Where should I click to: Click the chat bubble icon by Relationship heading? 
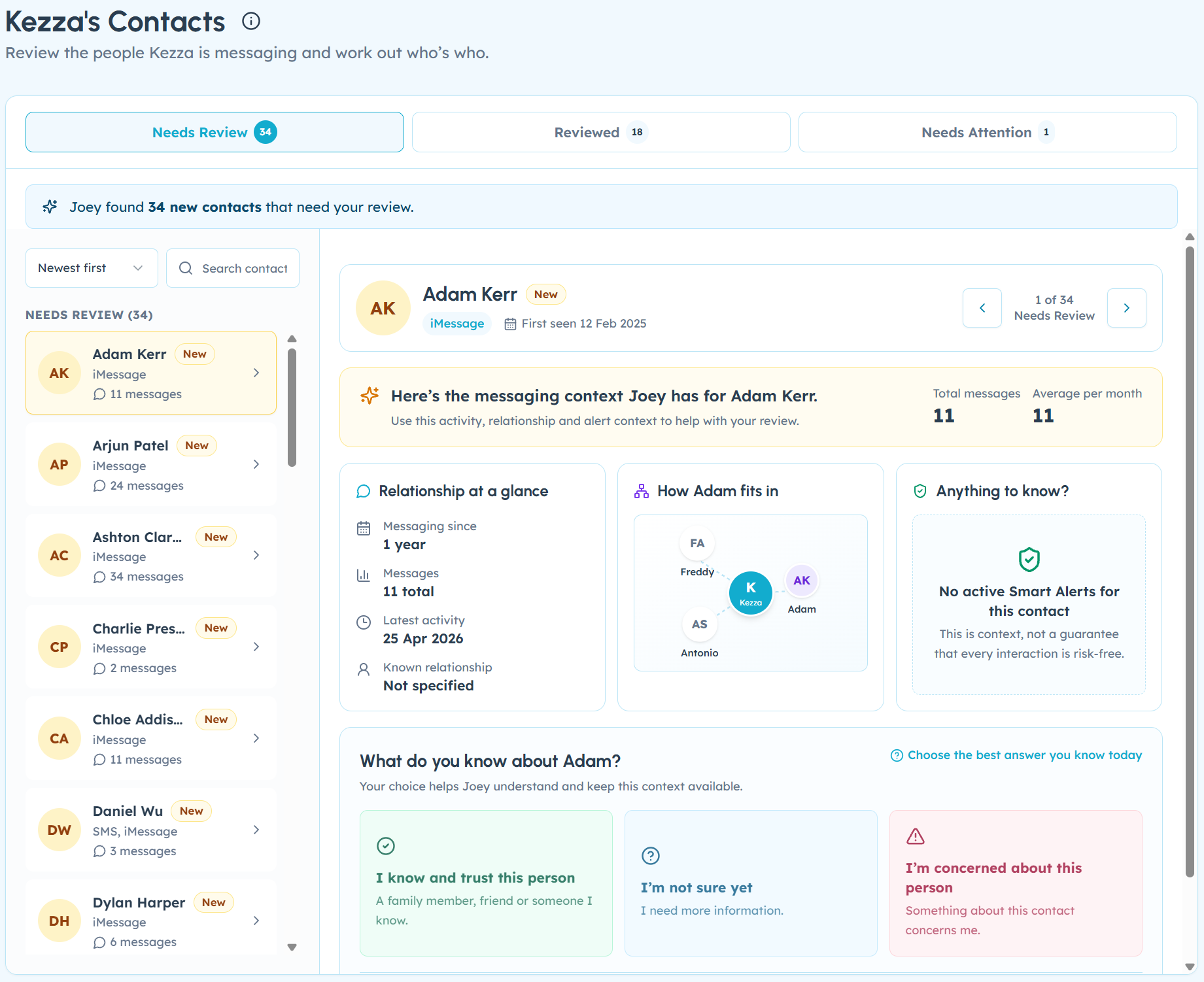[363, 491]
